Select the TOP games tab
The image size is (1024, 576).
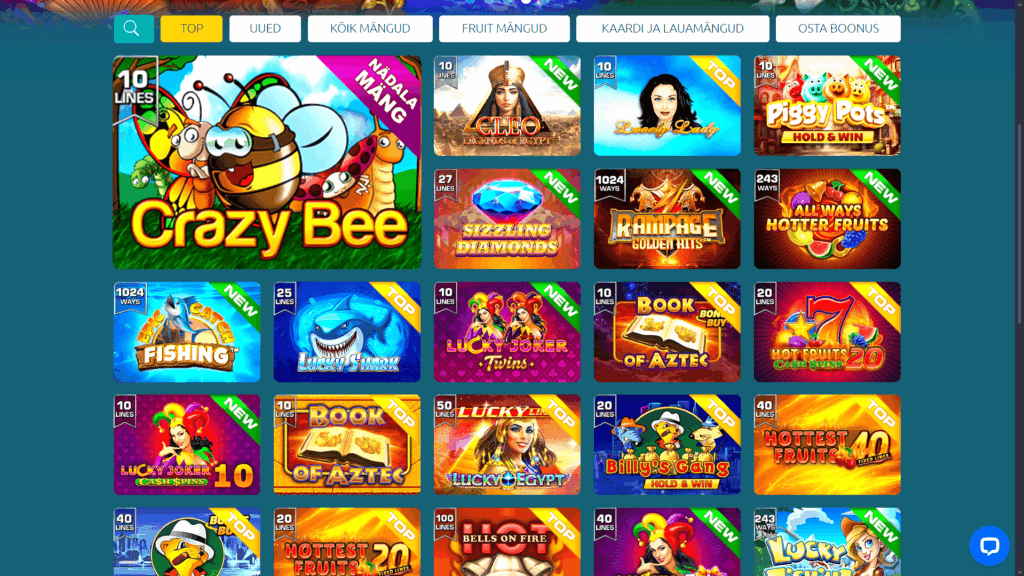point(191,29)
